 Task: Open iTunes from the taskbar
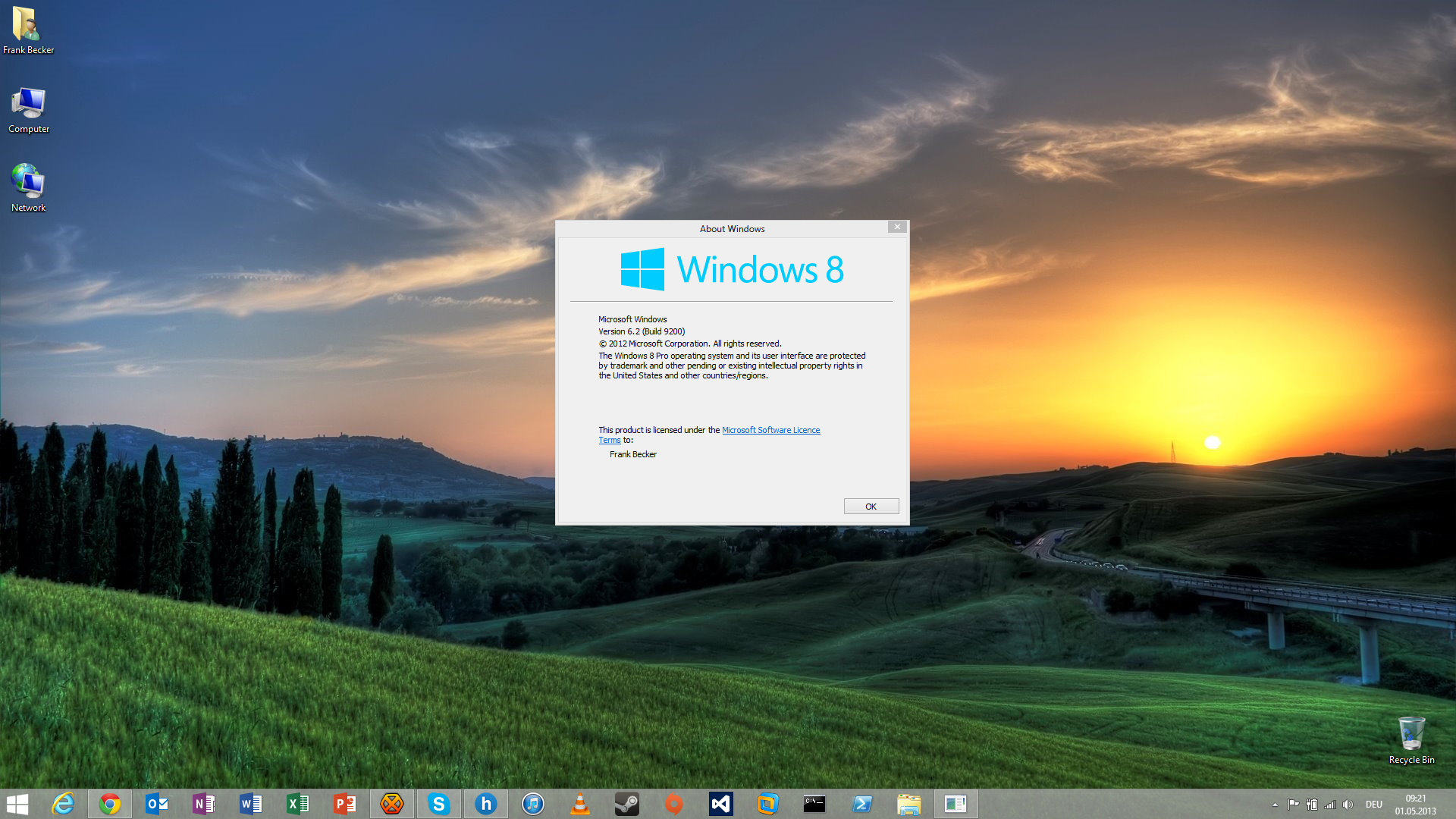pos(533,804)
